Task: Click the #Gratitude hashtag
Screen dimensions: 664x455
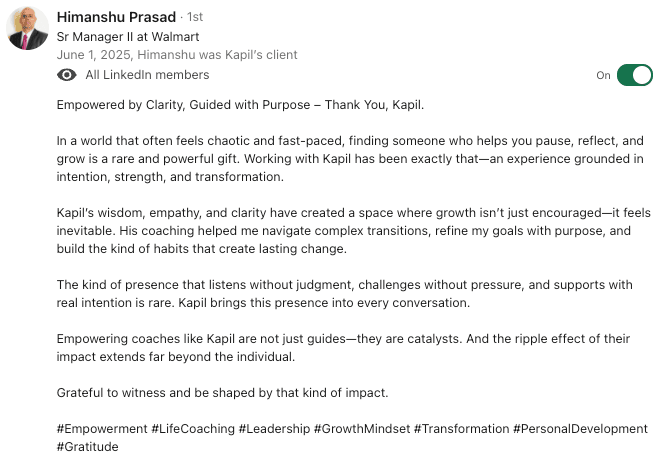Action: pos(87,447)
